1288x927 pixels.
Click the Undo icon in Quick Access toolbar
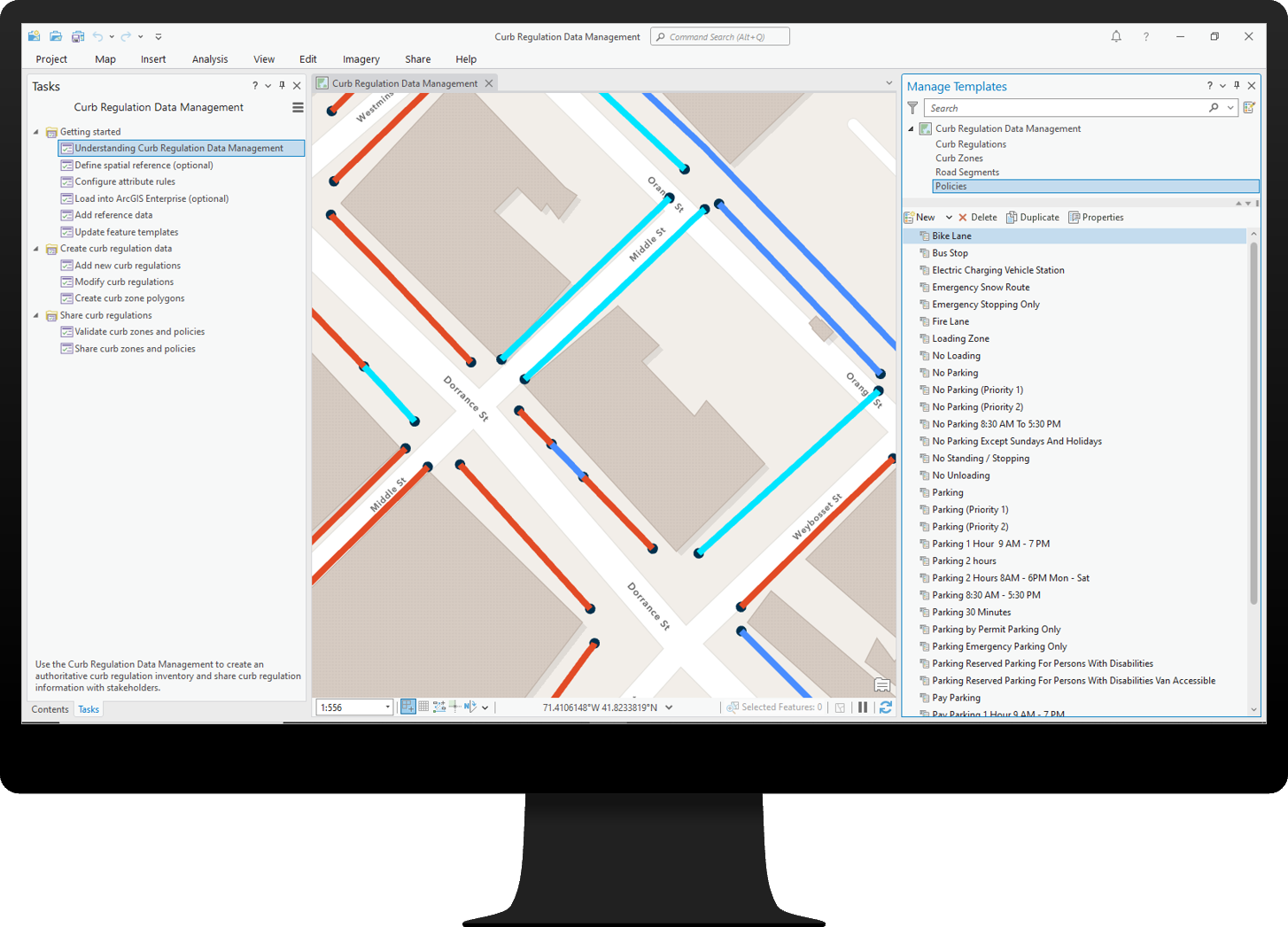click(98, 35)
